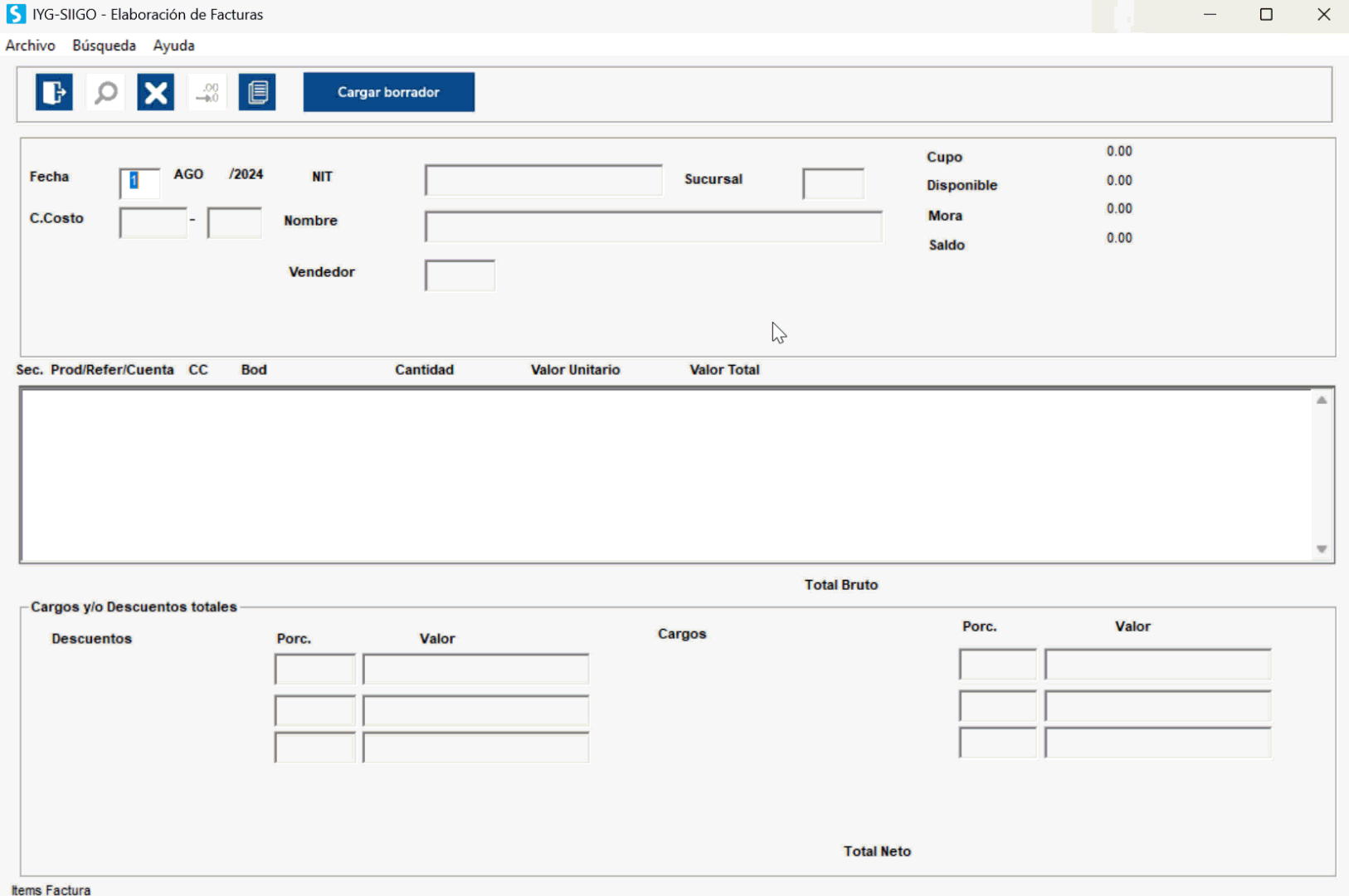Click the Cupo value 0.00
The image size is (1349, 896).
pyautogui.click(x=1119, y=151)
